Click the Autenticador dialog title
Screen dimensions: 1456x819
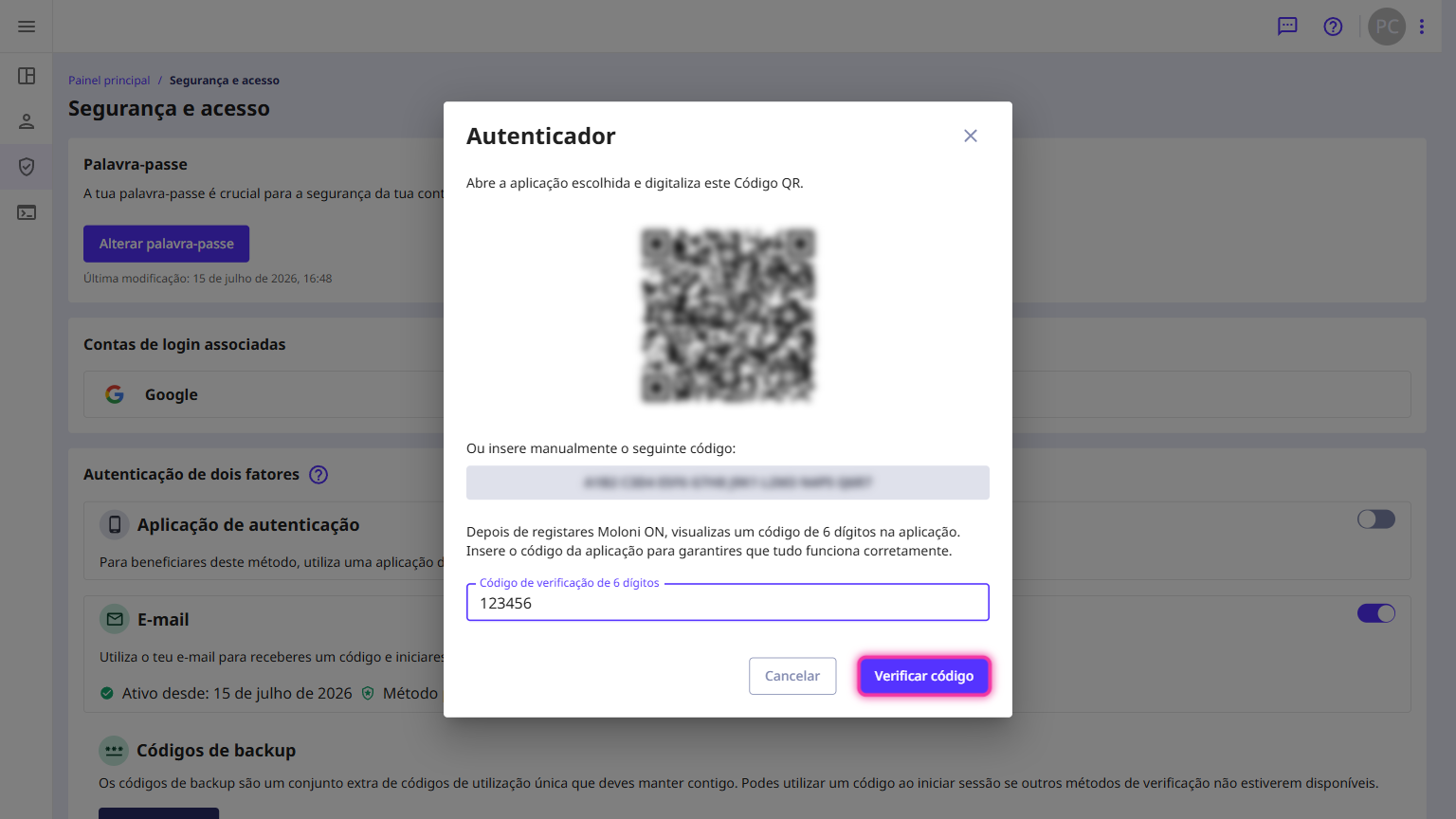(541, 136)
